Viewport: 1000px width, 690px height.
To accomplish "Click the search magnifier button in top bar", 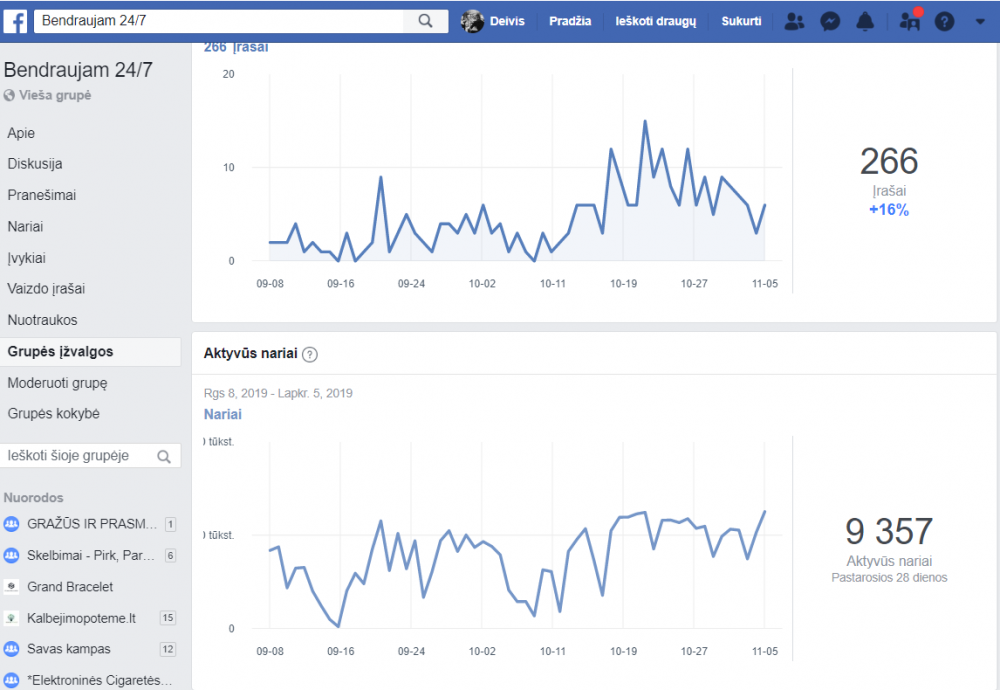I will click(x=425, y=21).
